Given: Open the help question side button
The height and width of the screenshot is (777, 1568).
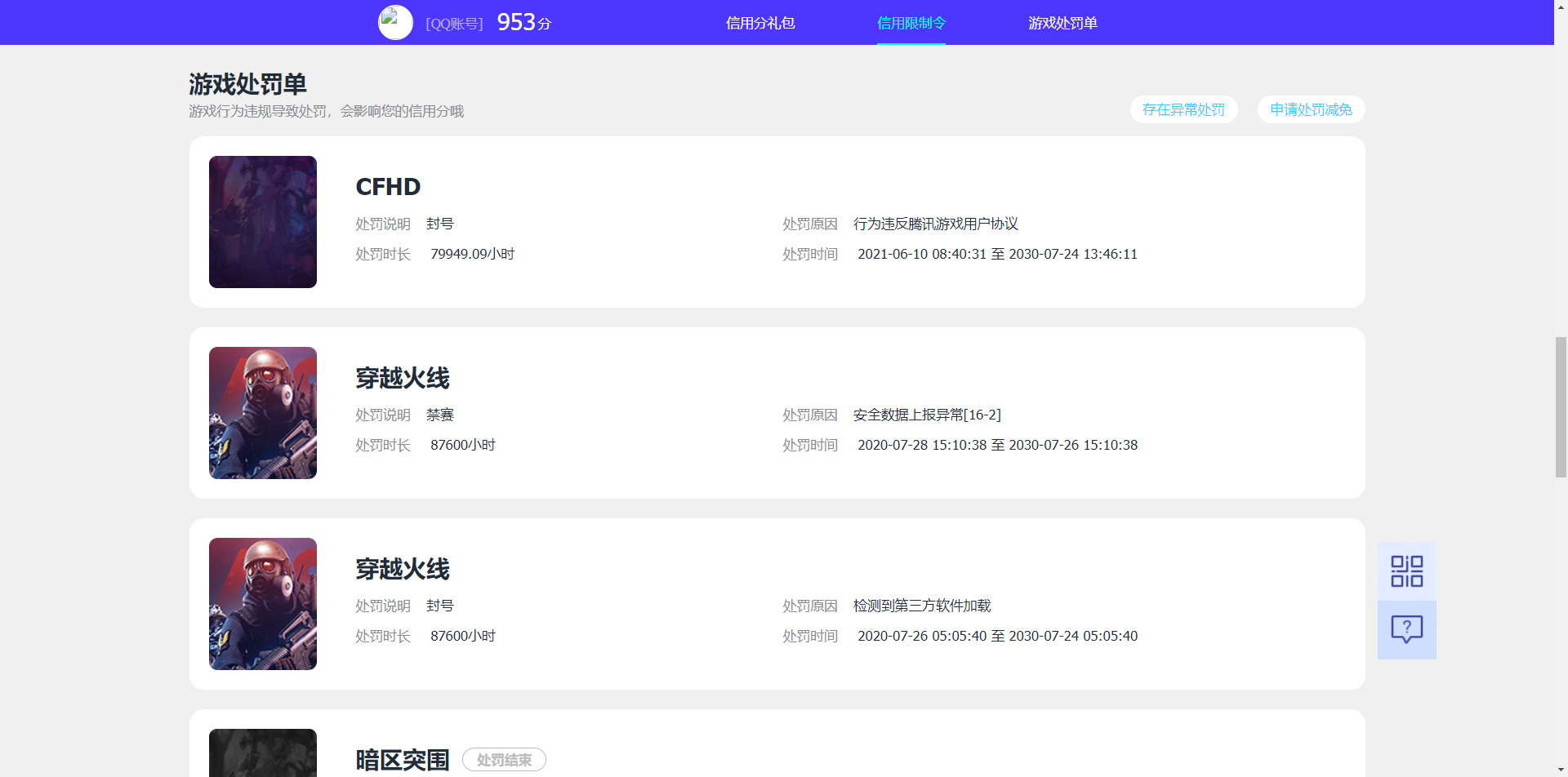Looking at the screenshot, I should pos(1406,630).
